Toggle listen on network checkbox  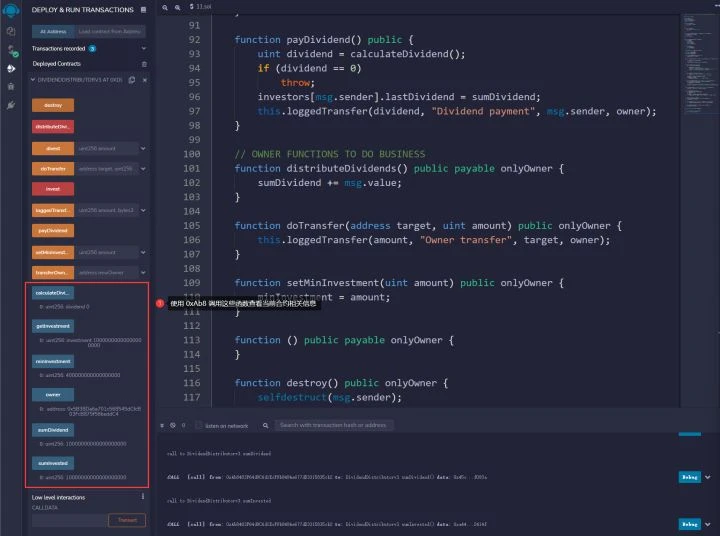[198, 425]
